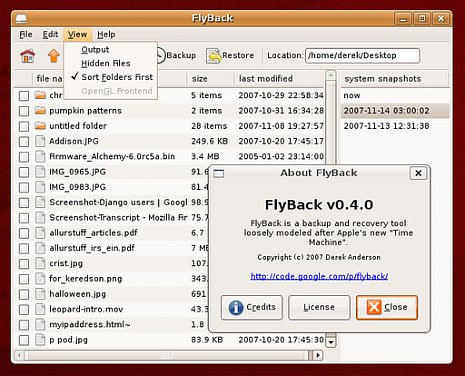465x376 pixels.
Task: Click the file list scroll-down arrow
Action: coord(331,342)
